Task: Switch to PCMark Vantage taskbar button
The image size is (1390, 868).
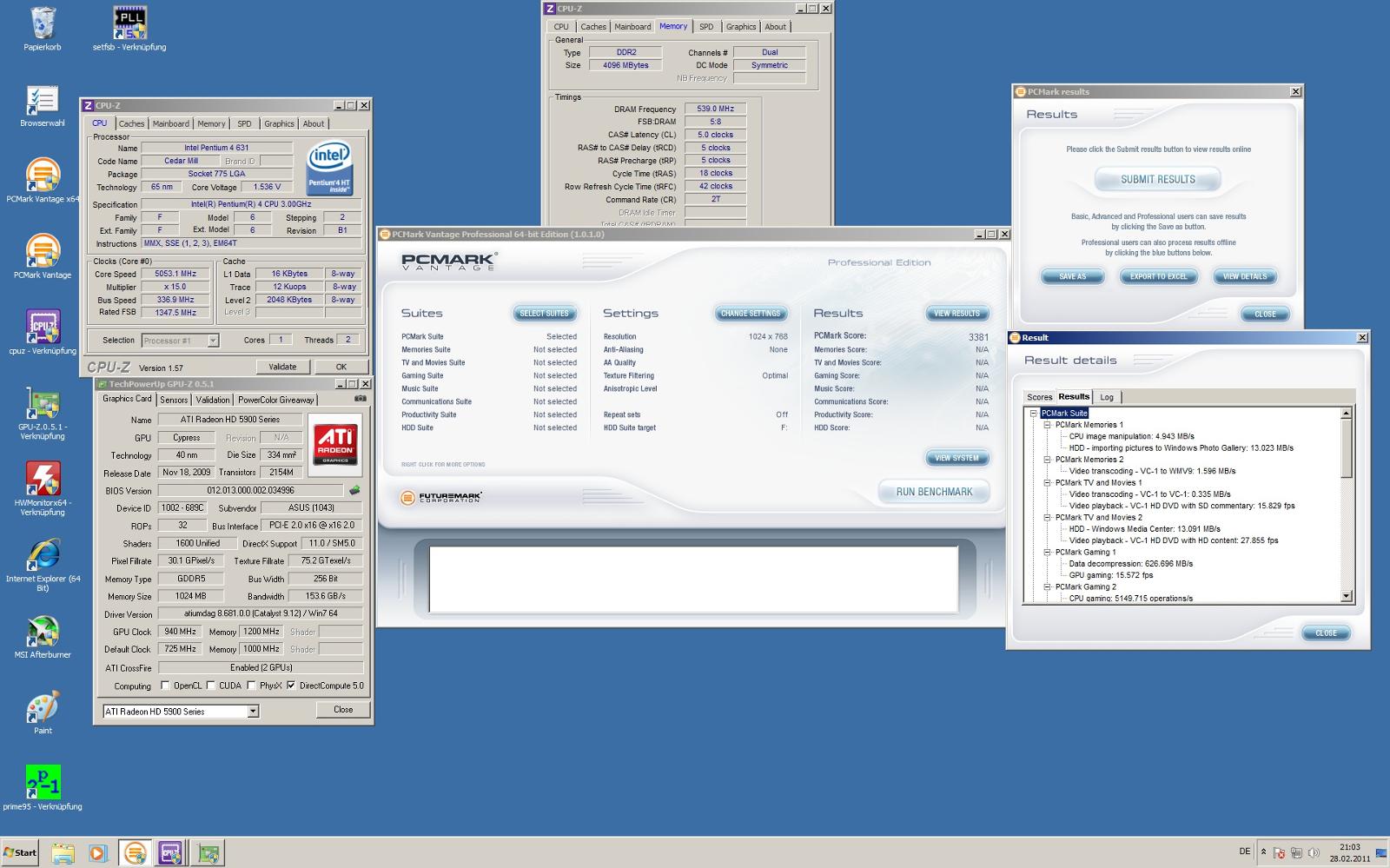Action: 135,853
